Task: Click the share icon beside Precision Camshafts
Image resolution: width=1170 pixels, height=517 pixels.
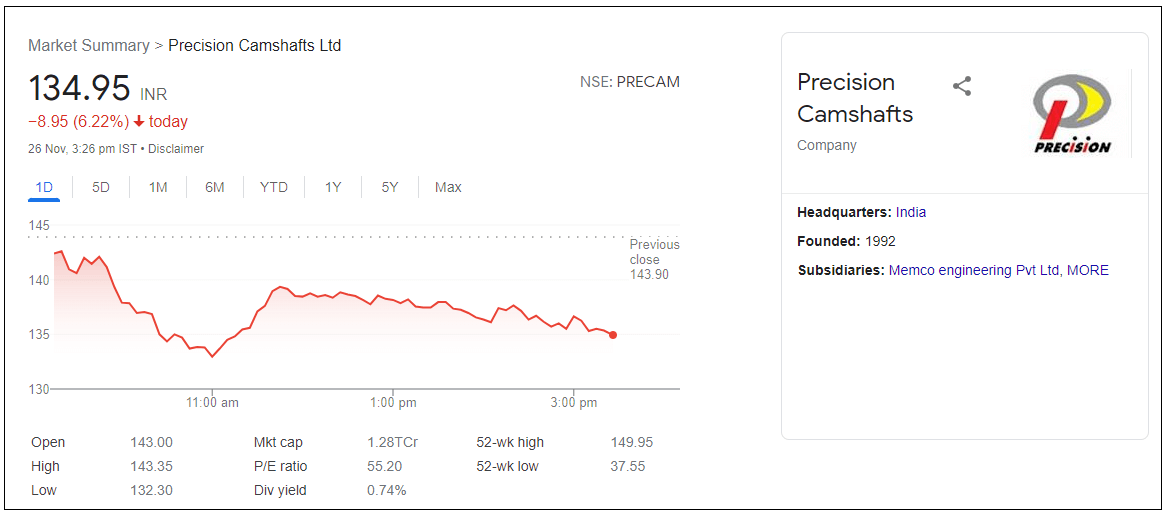Action: 962,86
